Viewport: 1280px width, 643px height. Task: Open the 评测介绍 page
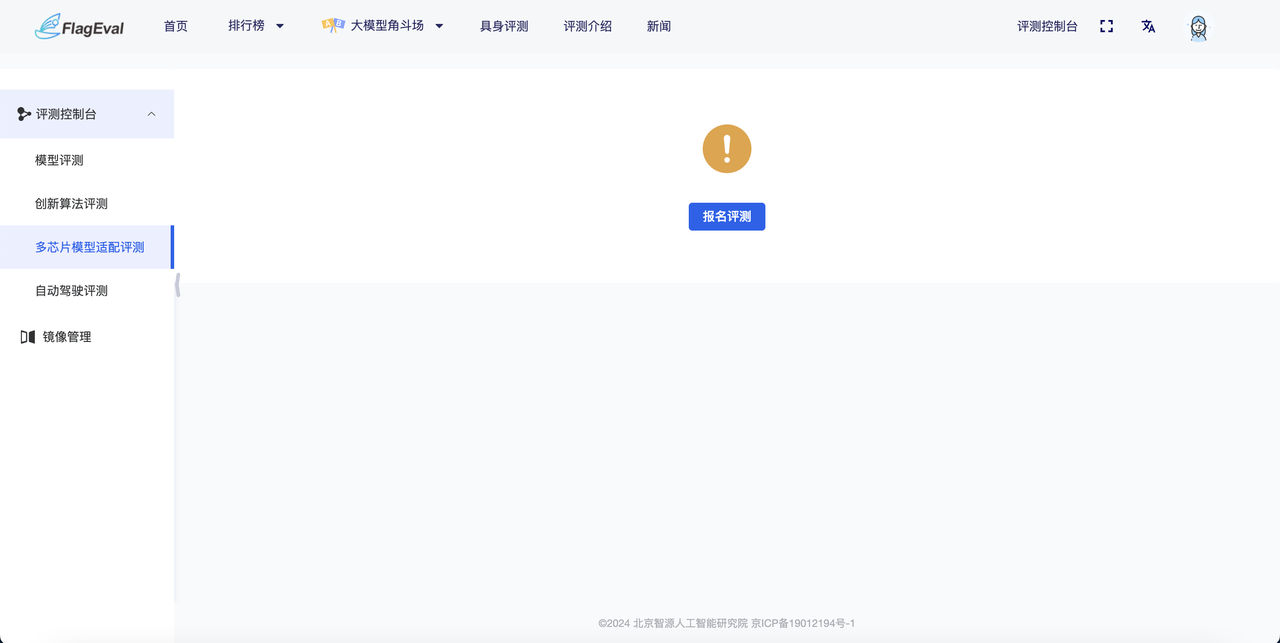point(588,26)
